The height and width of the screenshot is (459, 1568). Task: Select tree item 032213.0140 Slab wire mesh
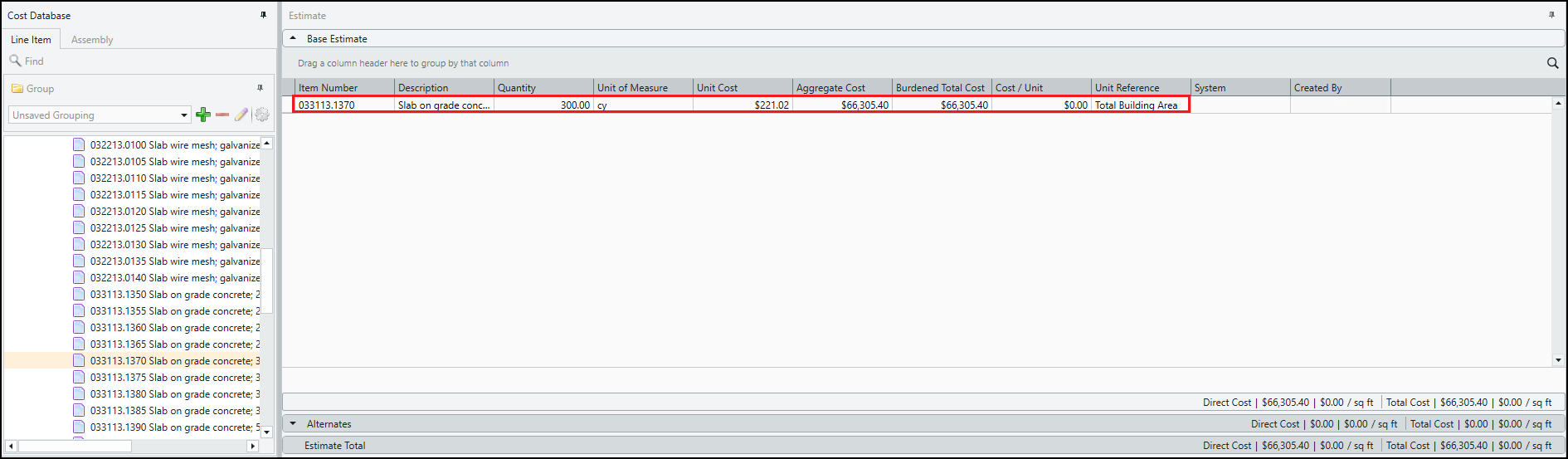pyautogui.click(x=175, y=277)
